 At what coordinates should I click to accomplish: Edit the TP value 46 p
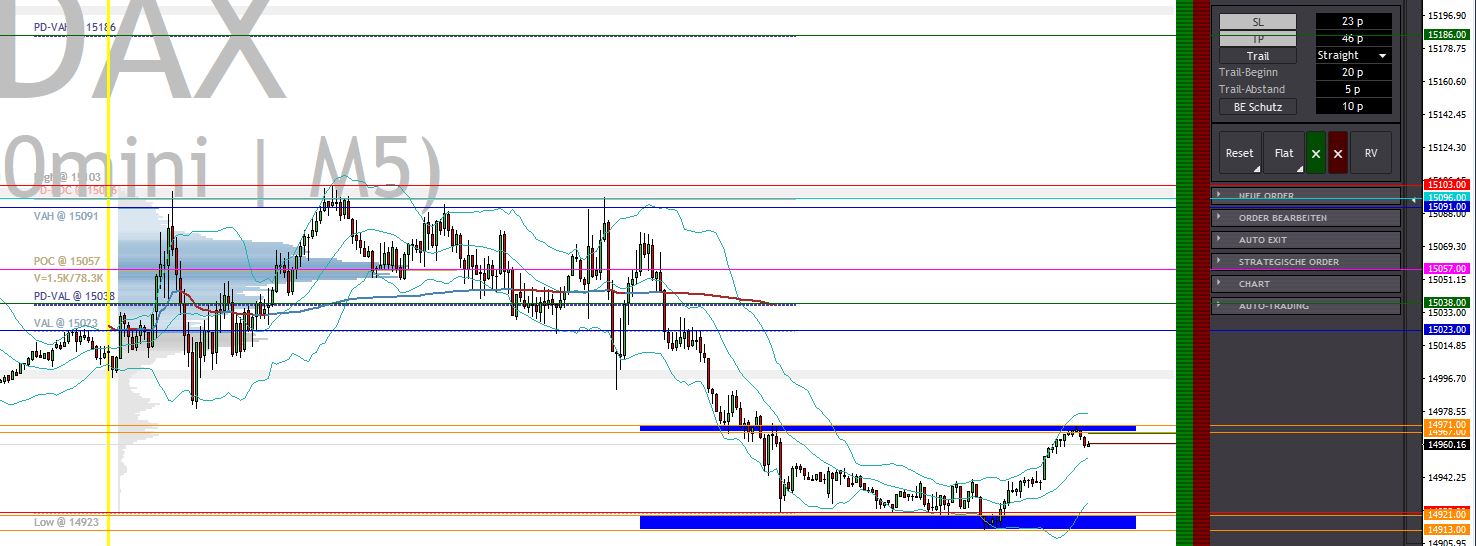click(1353, 38)
